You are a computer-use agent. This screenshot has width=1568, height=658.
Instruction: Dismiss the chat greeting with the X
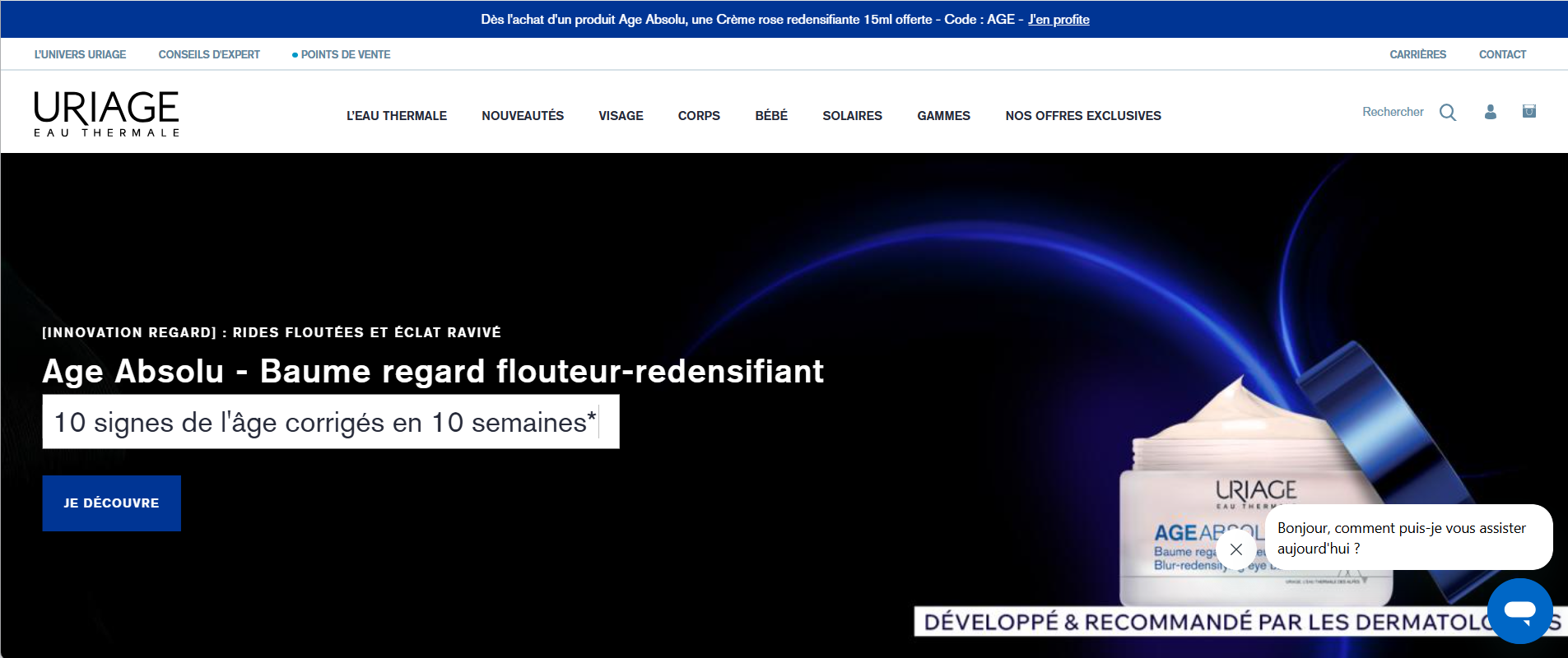[1236, 549]
